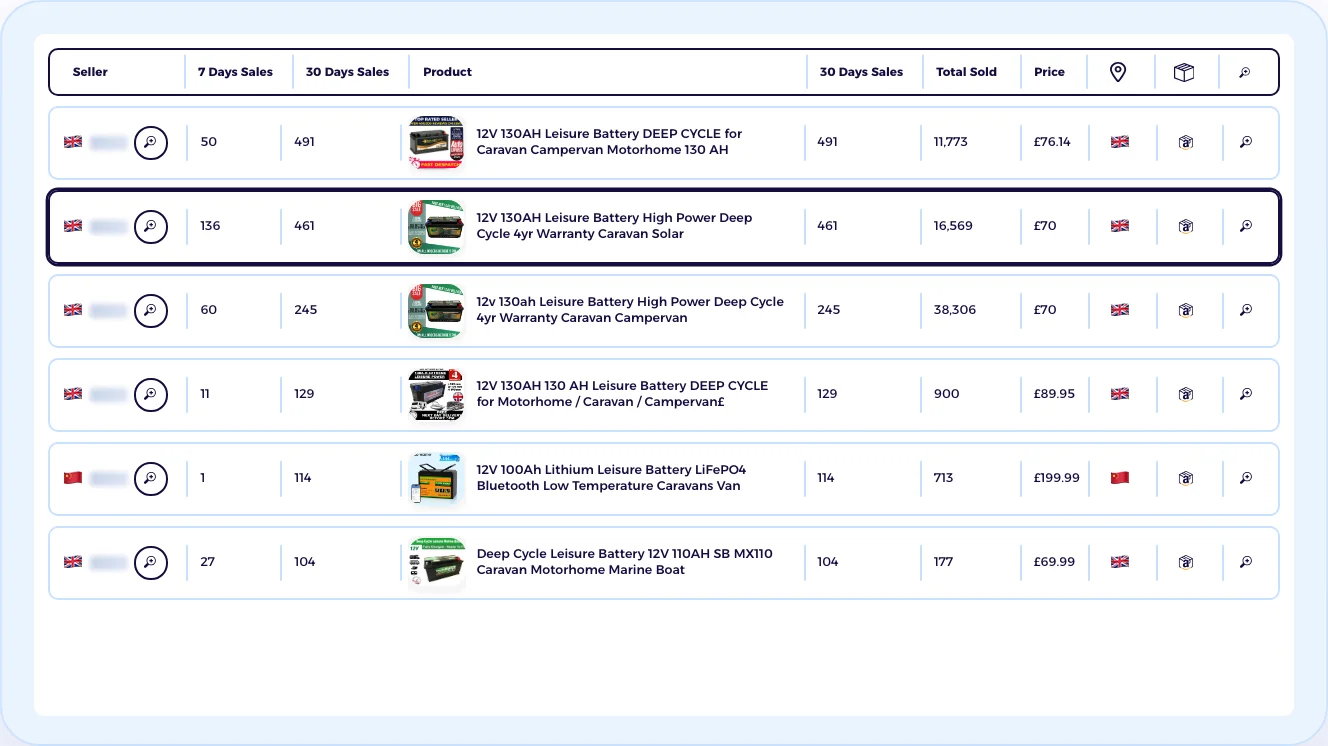Viewport: 1328px width, 746px height.
Task: Click the "£69.99" price value
Action: click(x=1054, y=562)
